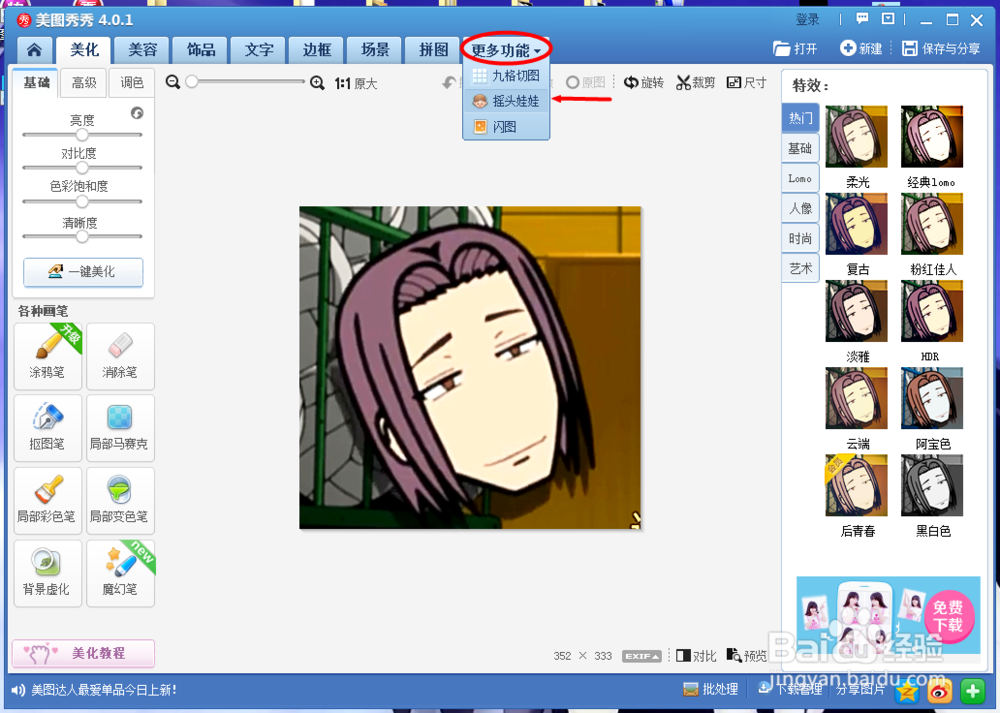Adjust the 清晰度 sharpness slider handle
This screenshot has width=1000, height=713.
pos(82,237)
